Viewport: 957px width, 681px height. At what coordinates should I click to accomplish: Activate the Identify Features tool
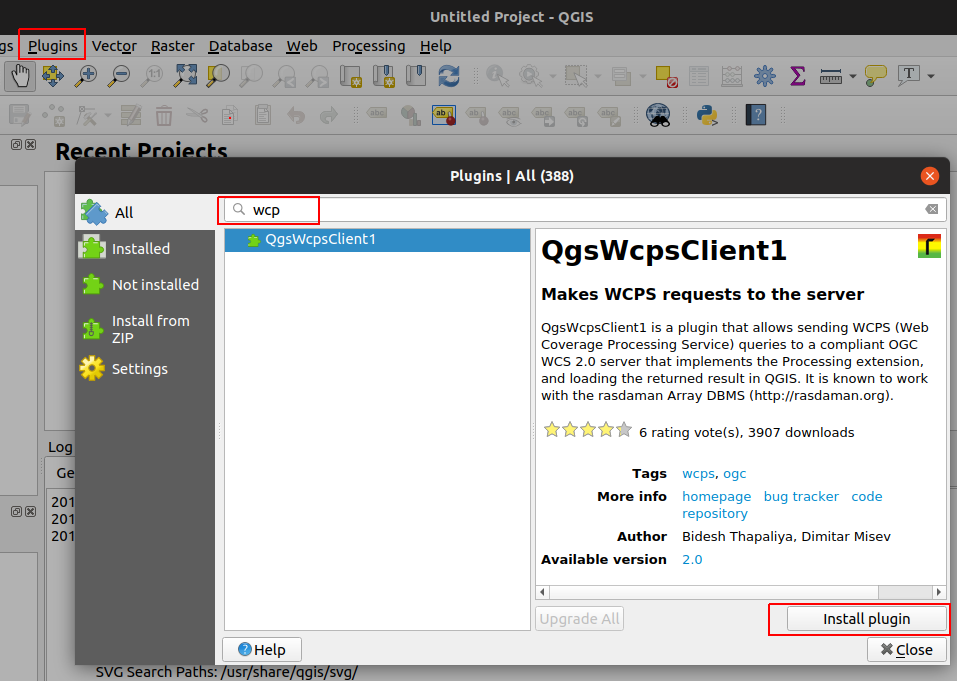pos(497,76)
